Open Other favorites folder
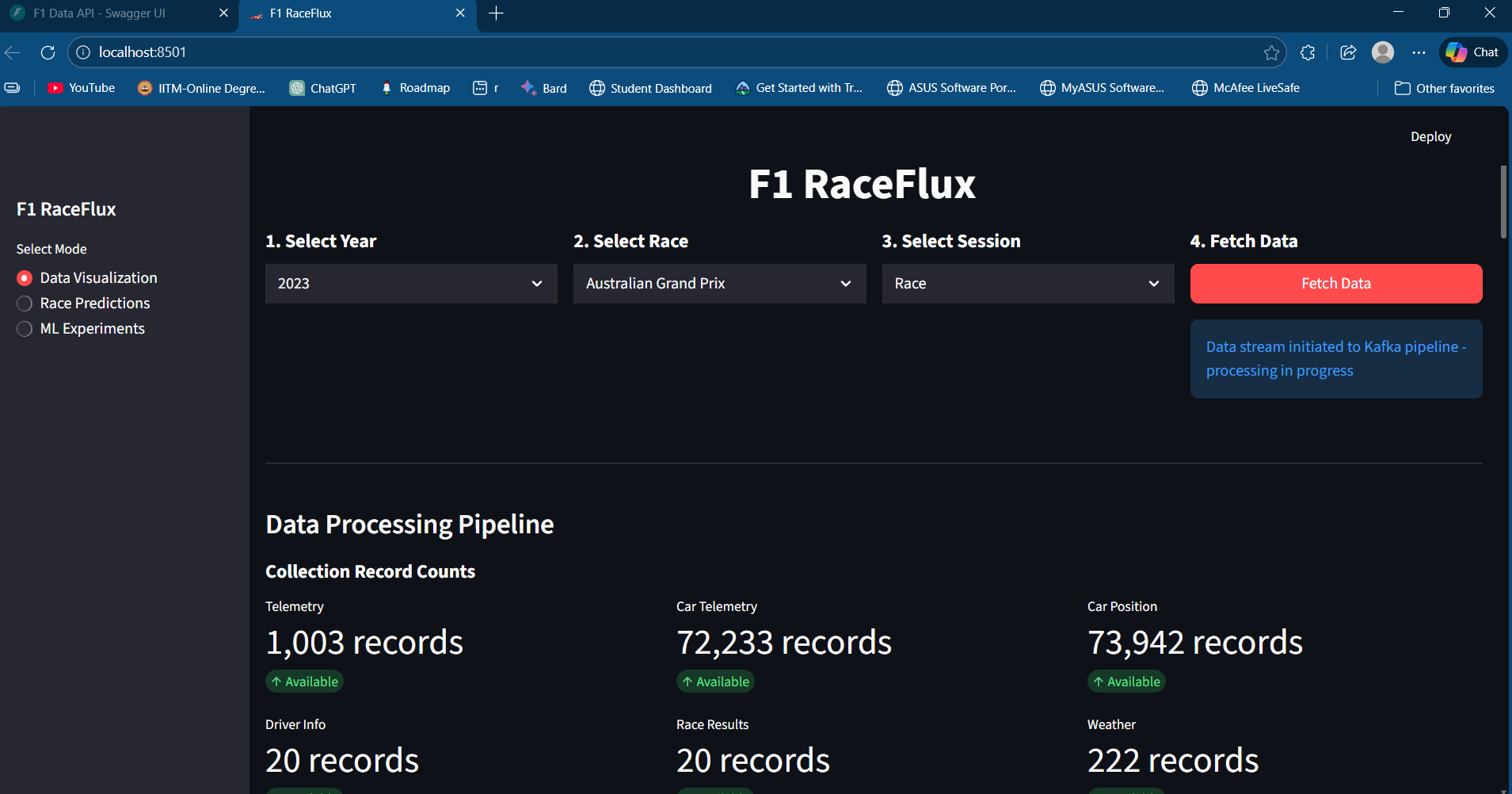Viewport: 1512px width, 794px height. (1445, 88)
